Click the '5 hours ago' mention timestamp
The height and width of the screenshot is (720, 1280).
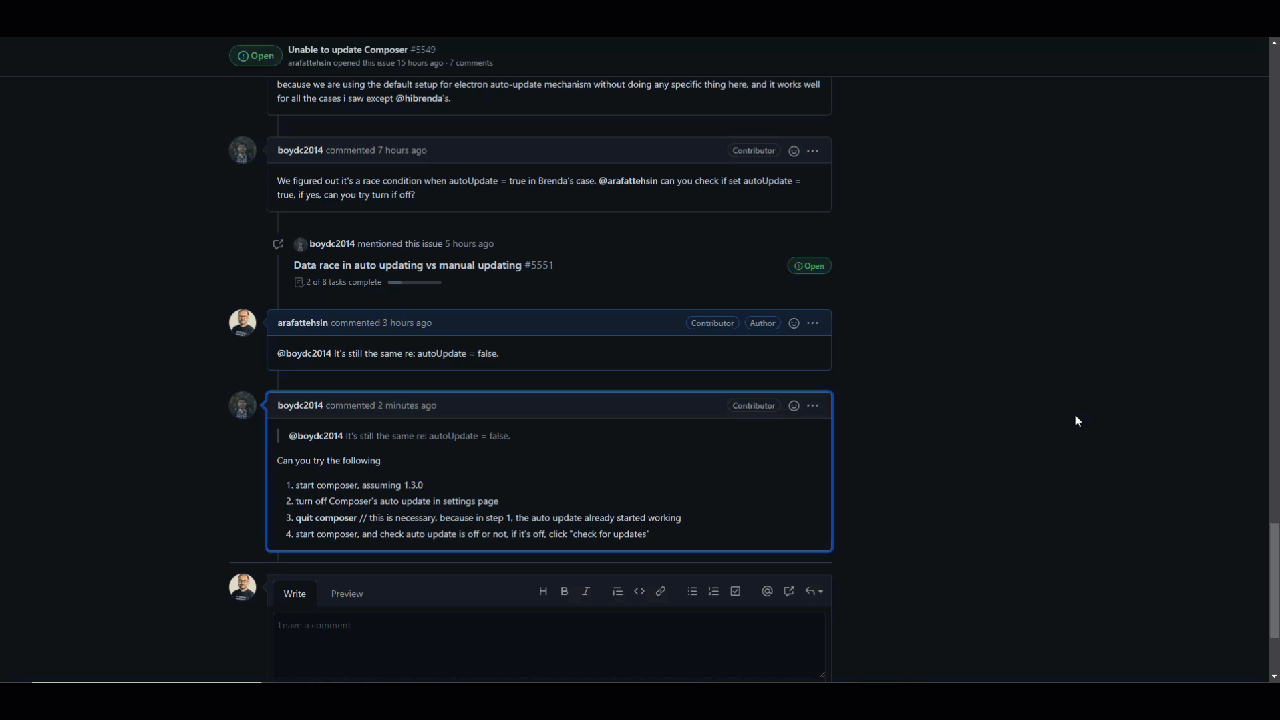click(469, 244)
